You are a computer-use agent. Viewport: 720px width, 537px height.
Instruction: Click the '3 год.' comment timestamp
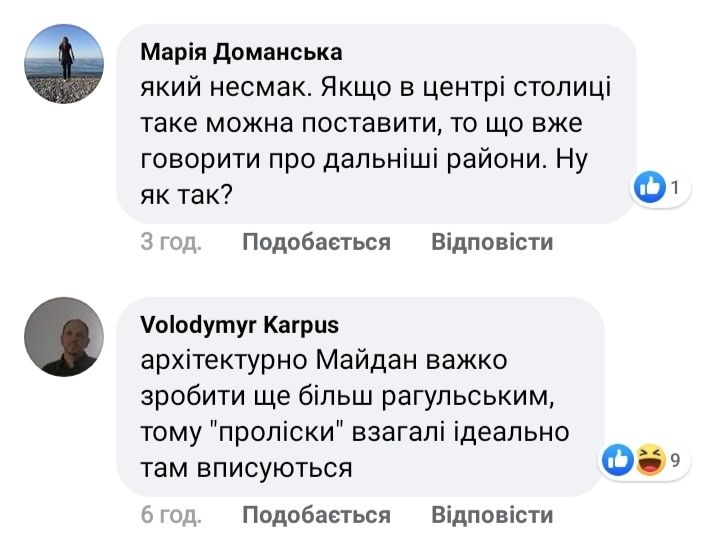click(x=171, y=242)
